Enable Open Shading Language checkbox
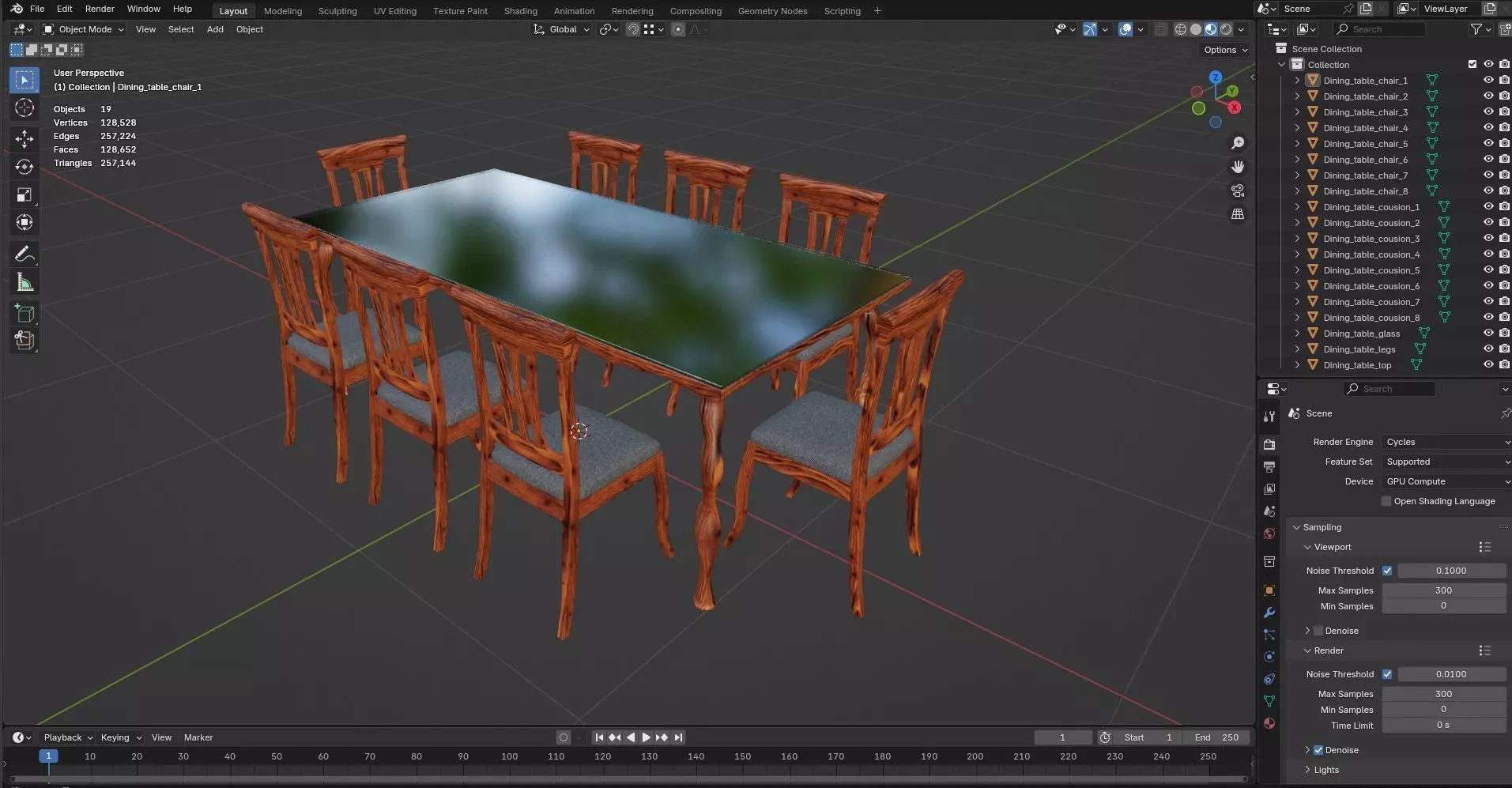Image resolution: width=1512 pixels, height=788 pixels. (x=1386, y=501)
